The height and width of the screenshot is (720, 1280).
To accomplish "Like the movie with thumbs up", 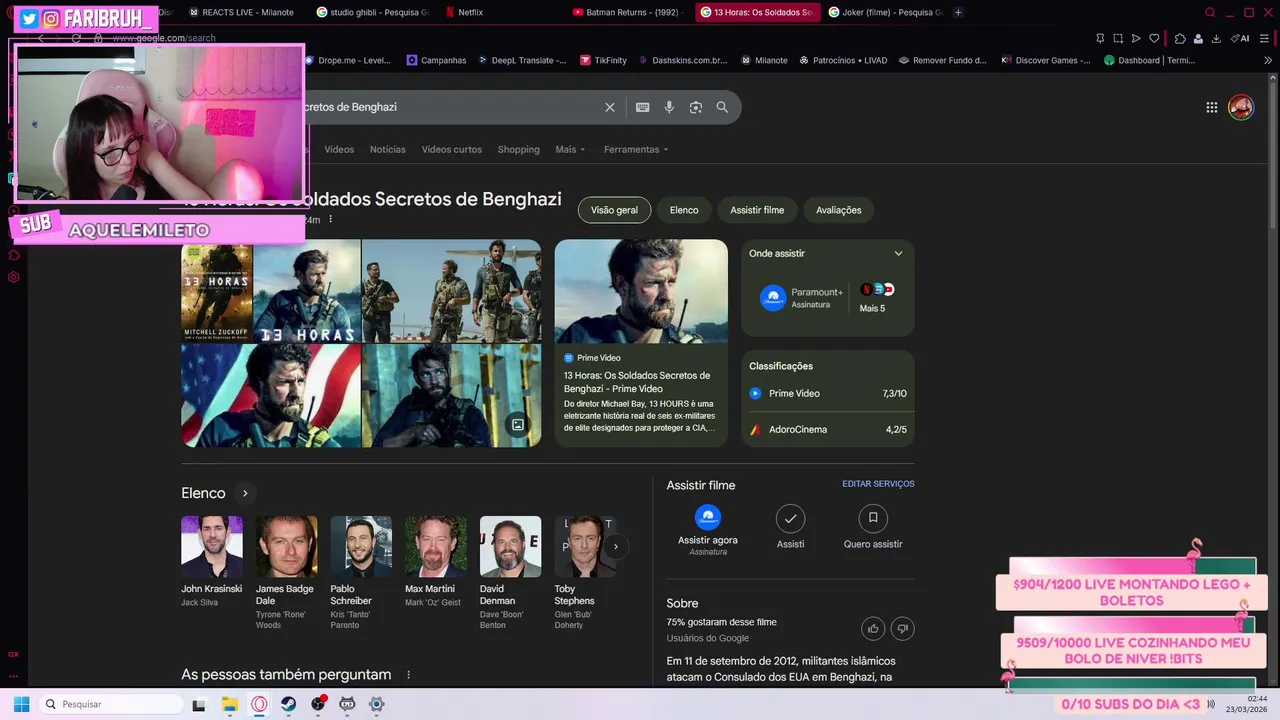I will pyautogui.click(x=873, y=628).
